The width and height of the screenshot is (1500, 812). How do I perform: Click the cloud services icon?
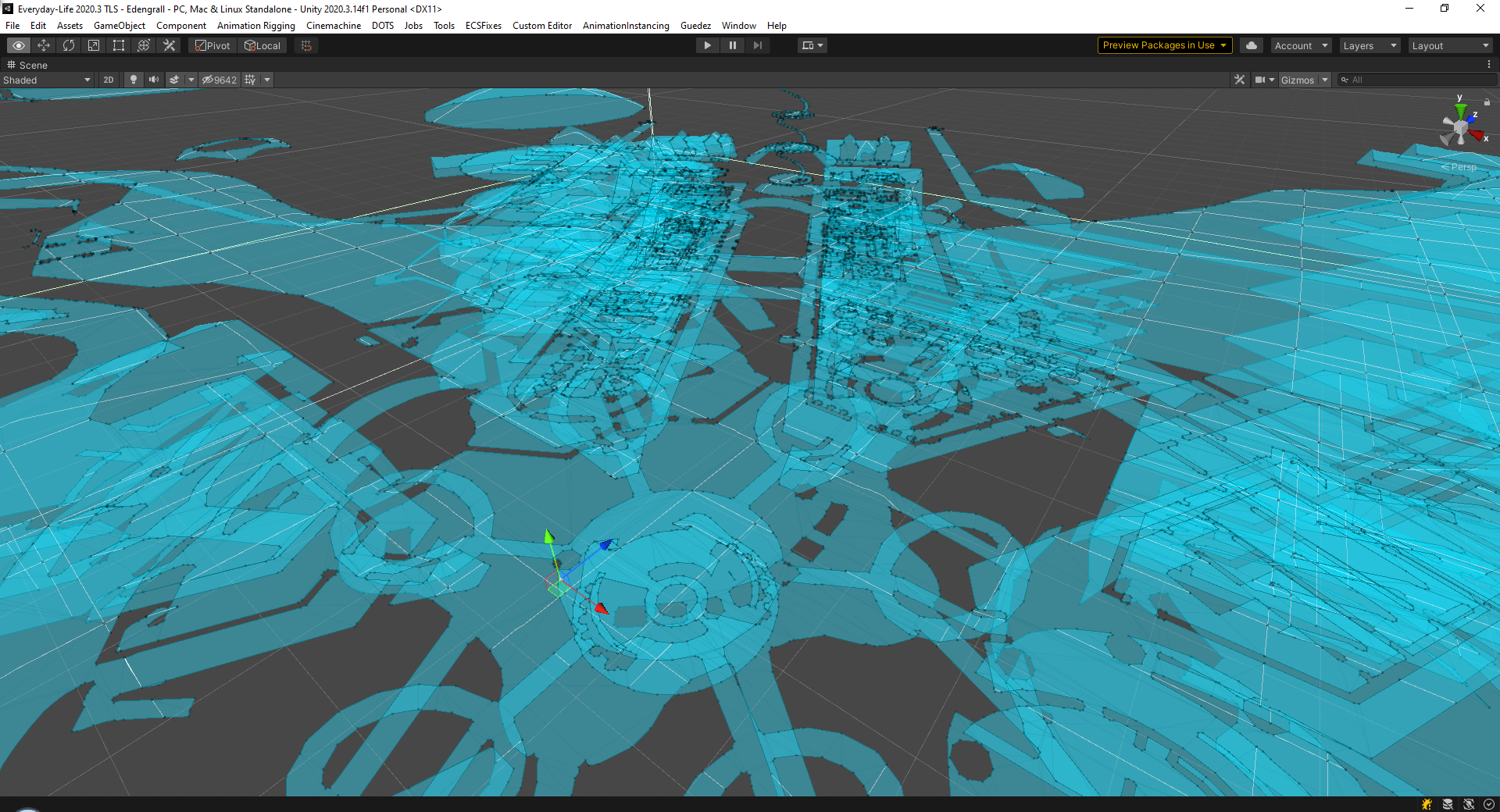tap(1252, 45)
